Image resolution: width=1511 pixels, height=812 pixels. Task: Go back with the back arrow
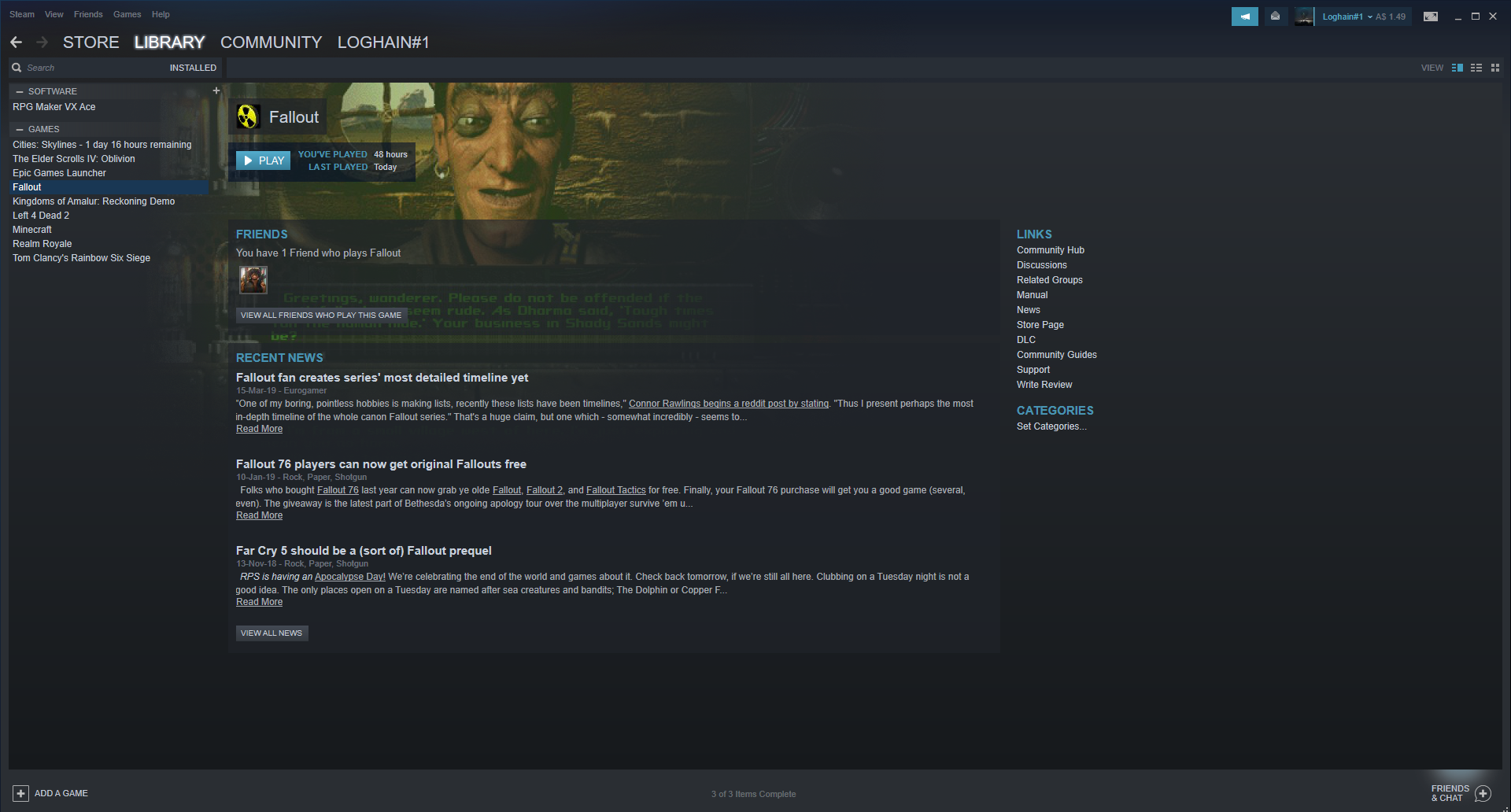(x=17, y=42)
